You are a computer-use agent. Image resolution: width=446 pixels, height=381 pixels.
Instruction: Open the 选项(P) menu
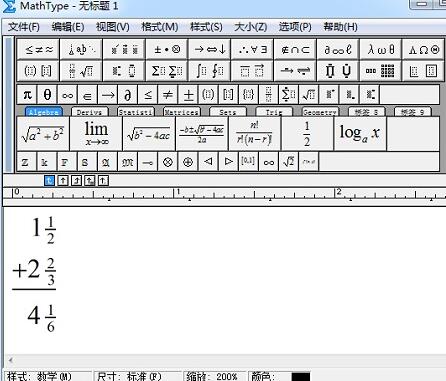[x=295, y=27]
